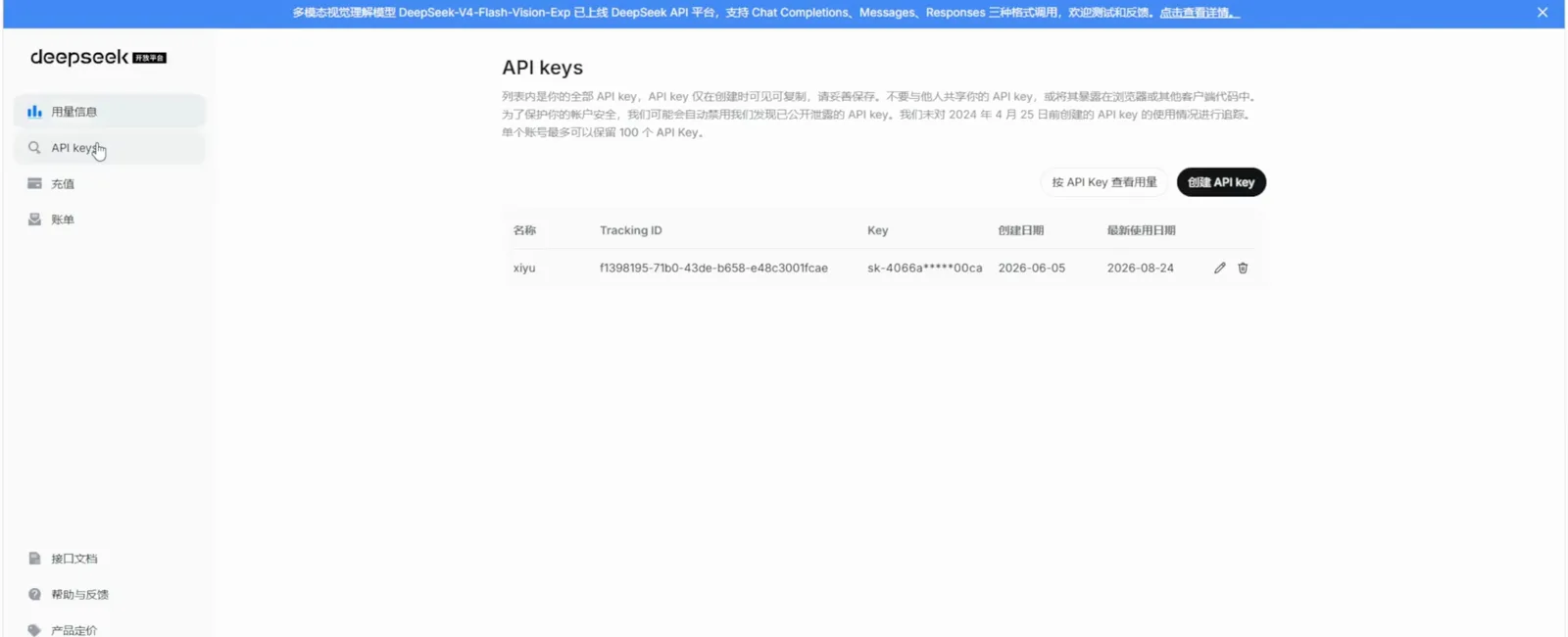The width and height of the screenshot is (1568, 637).
Task: Click the 创建日期 column header
Action: click(x=1020, y=230)
